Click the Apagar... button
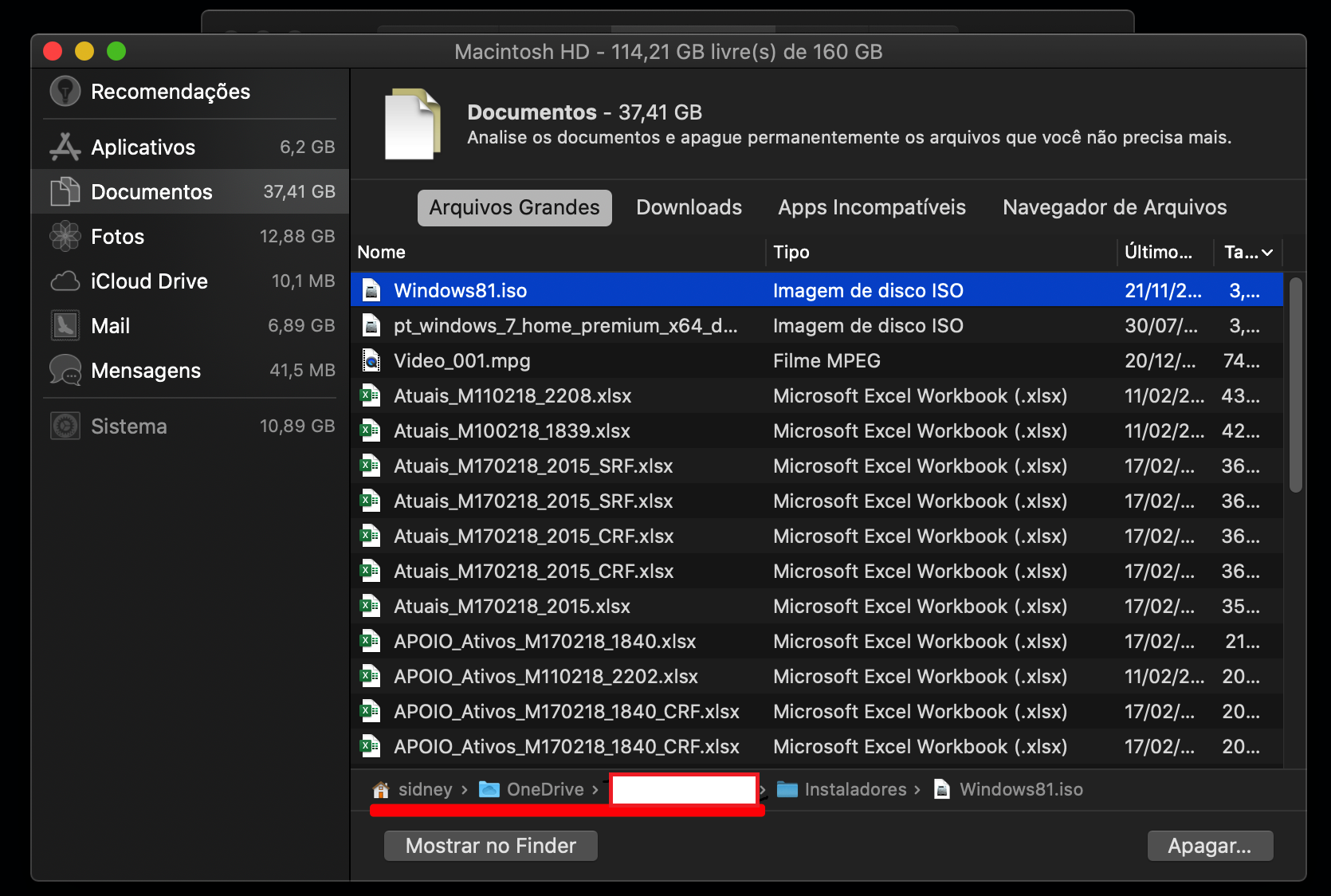 1210,846
